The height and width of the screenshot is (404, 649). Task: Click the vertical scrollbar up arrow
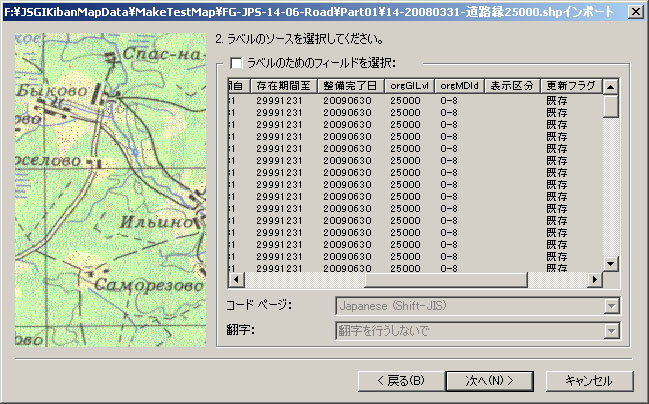610,87
